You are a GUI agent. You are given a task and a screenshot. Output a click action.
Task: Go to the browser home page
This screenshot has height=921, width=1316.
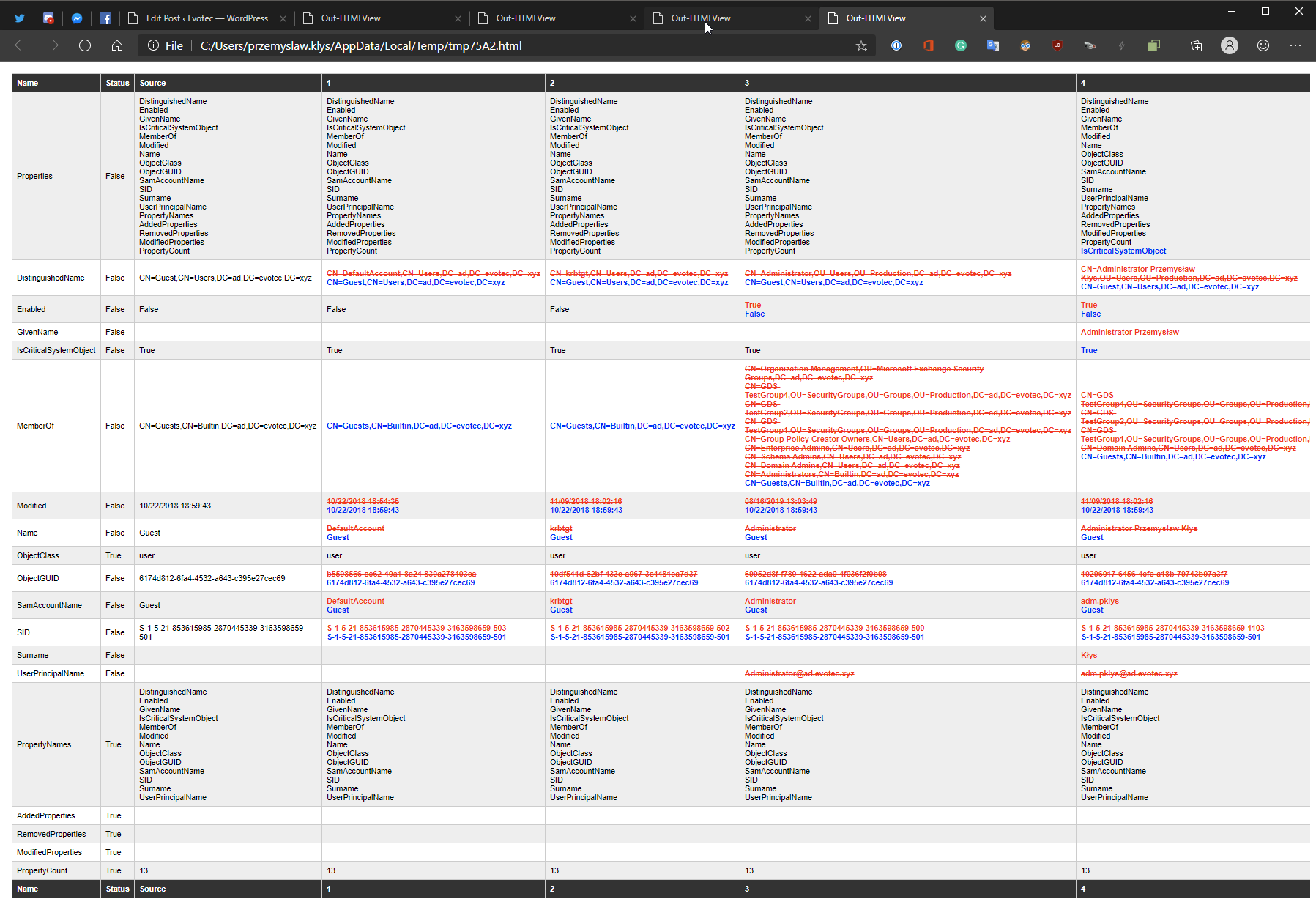[x=117, y=45]
